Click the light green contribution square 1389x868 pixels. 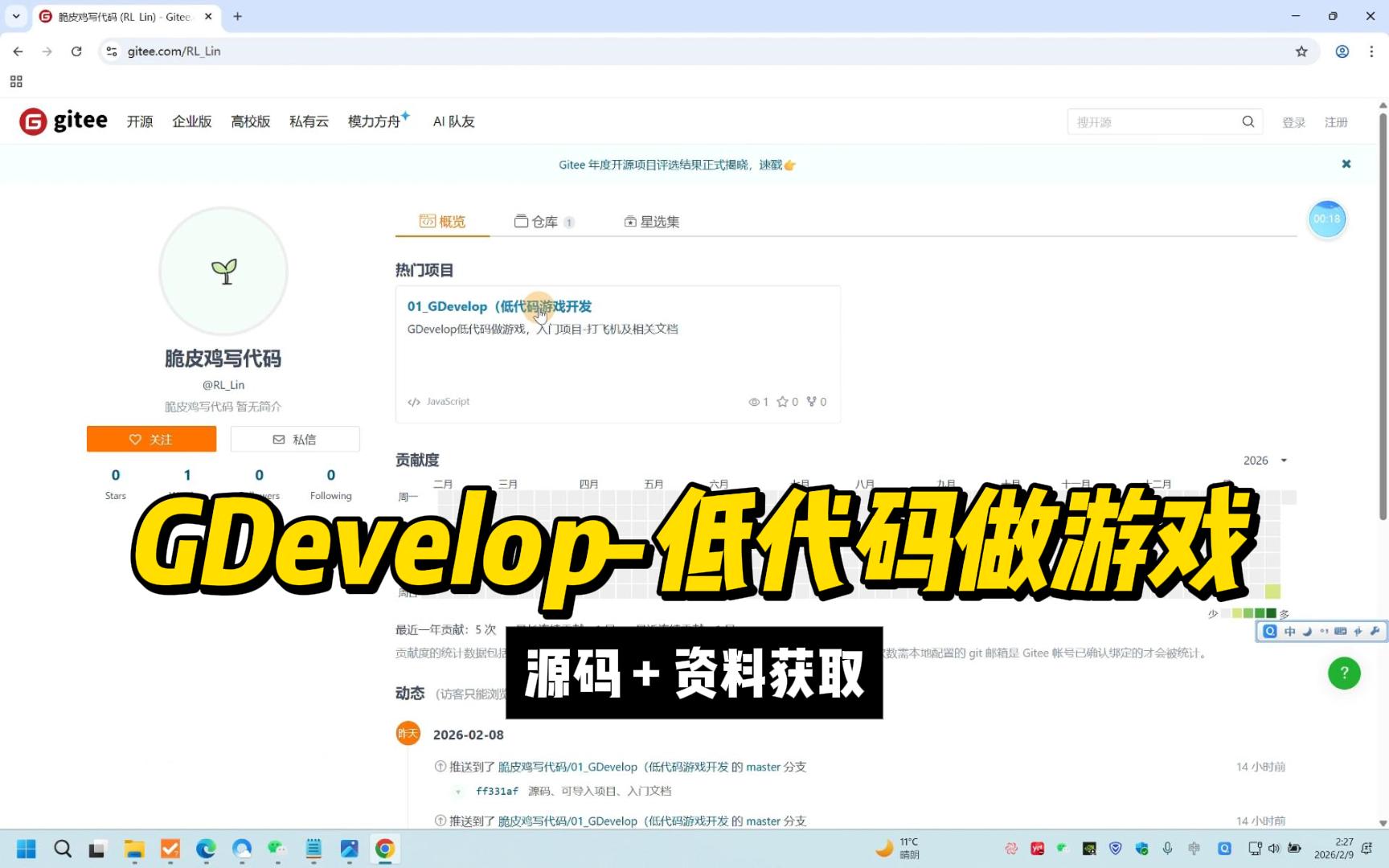click(x=1272, y=592)
